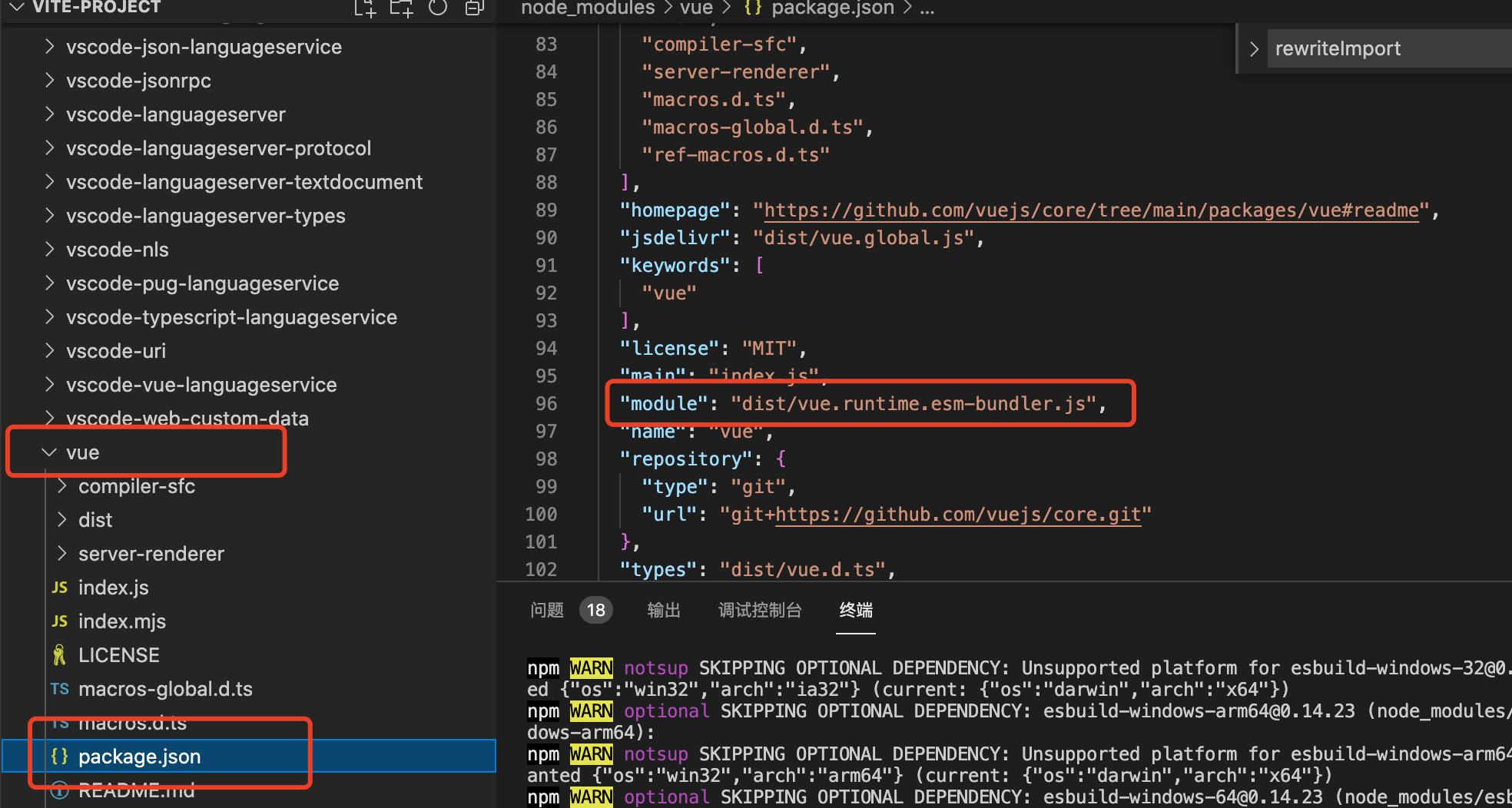Click the breadcrumb ellipsis item
This screenshot has width=1512, height=808.
tap(927, 8)
